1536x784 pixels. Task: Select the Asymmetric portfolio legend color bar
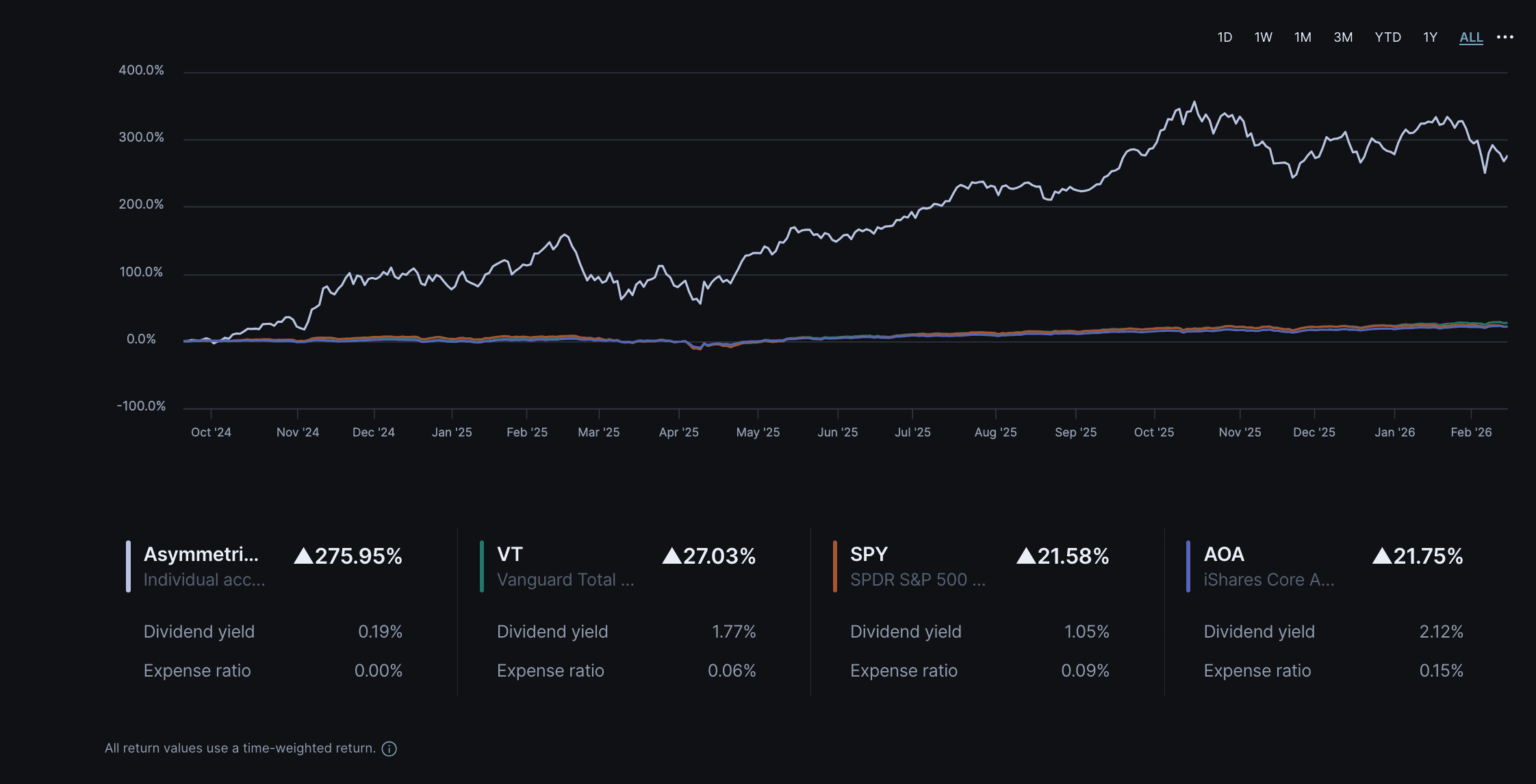tap(129, 565)
